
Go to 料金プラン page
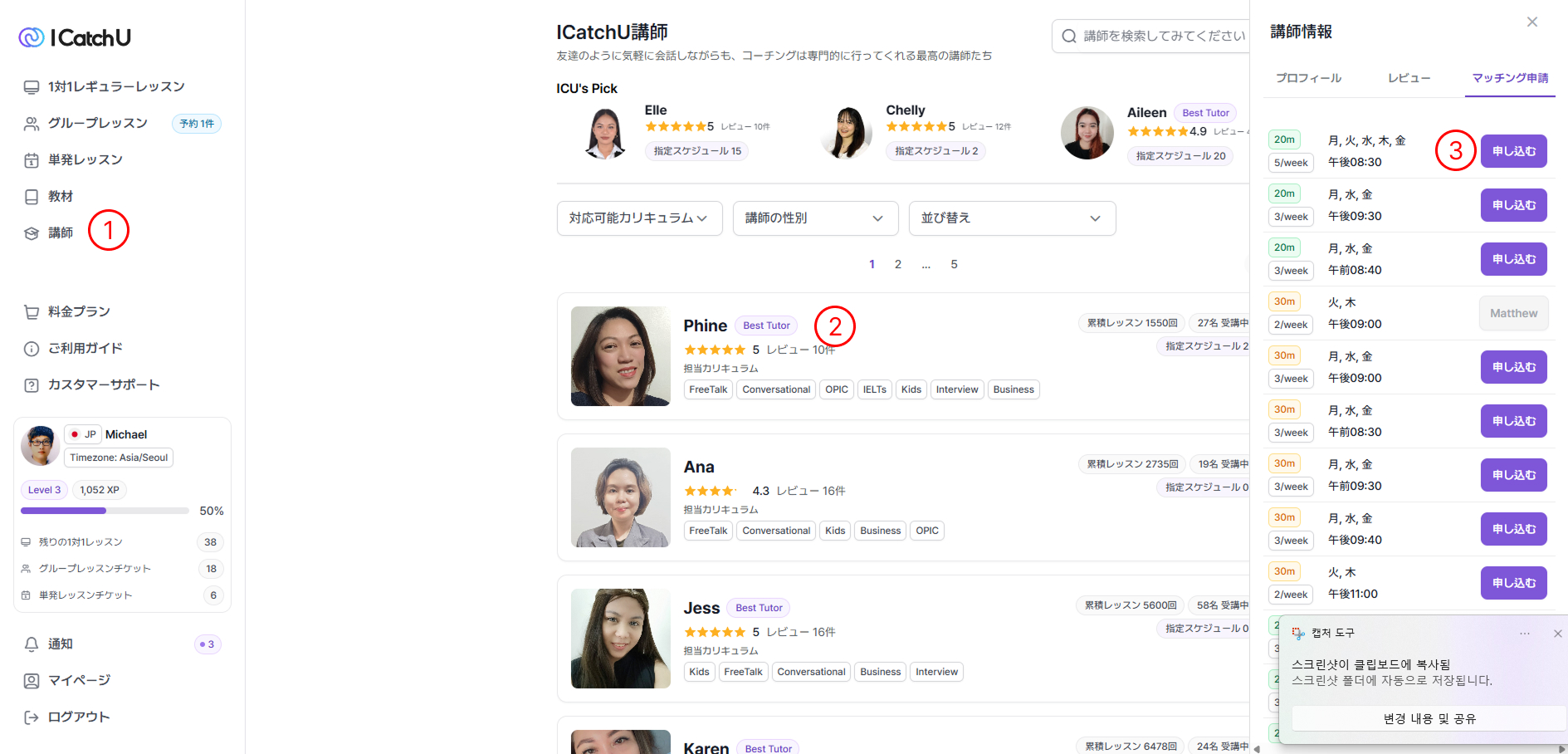click(x=79, y=312)
